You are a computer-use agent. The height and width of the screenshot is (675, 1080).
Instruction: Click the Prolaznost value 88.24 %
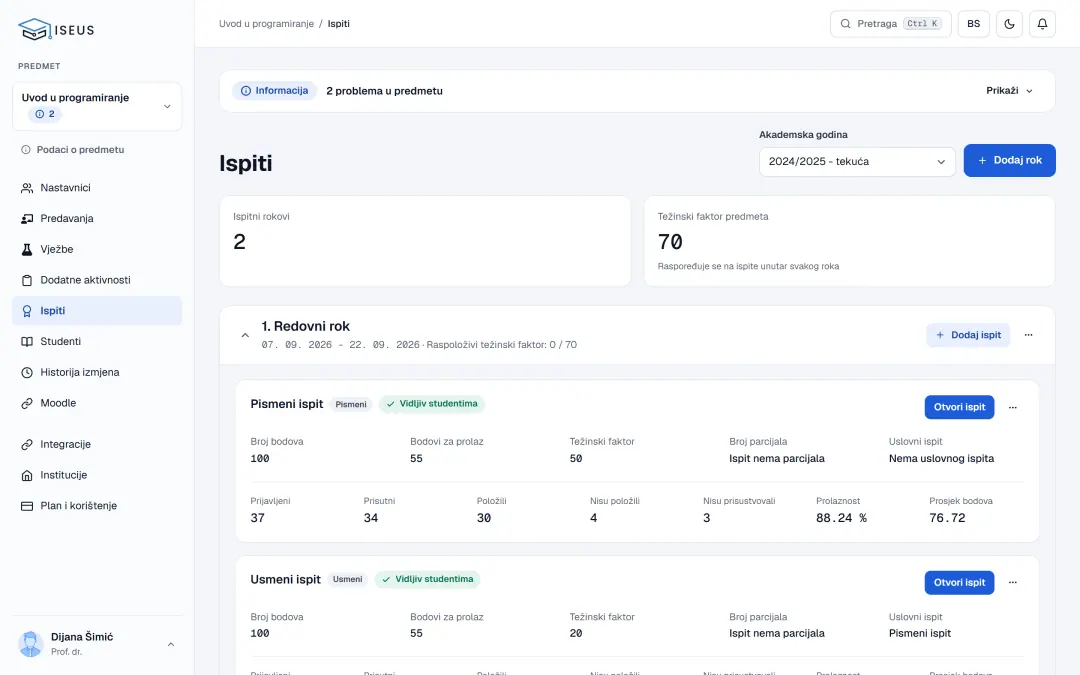(x=841, y=518)
